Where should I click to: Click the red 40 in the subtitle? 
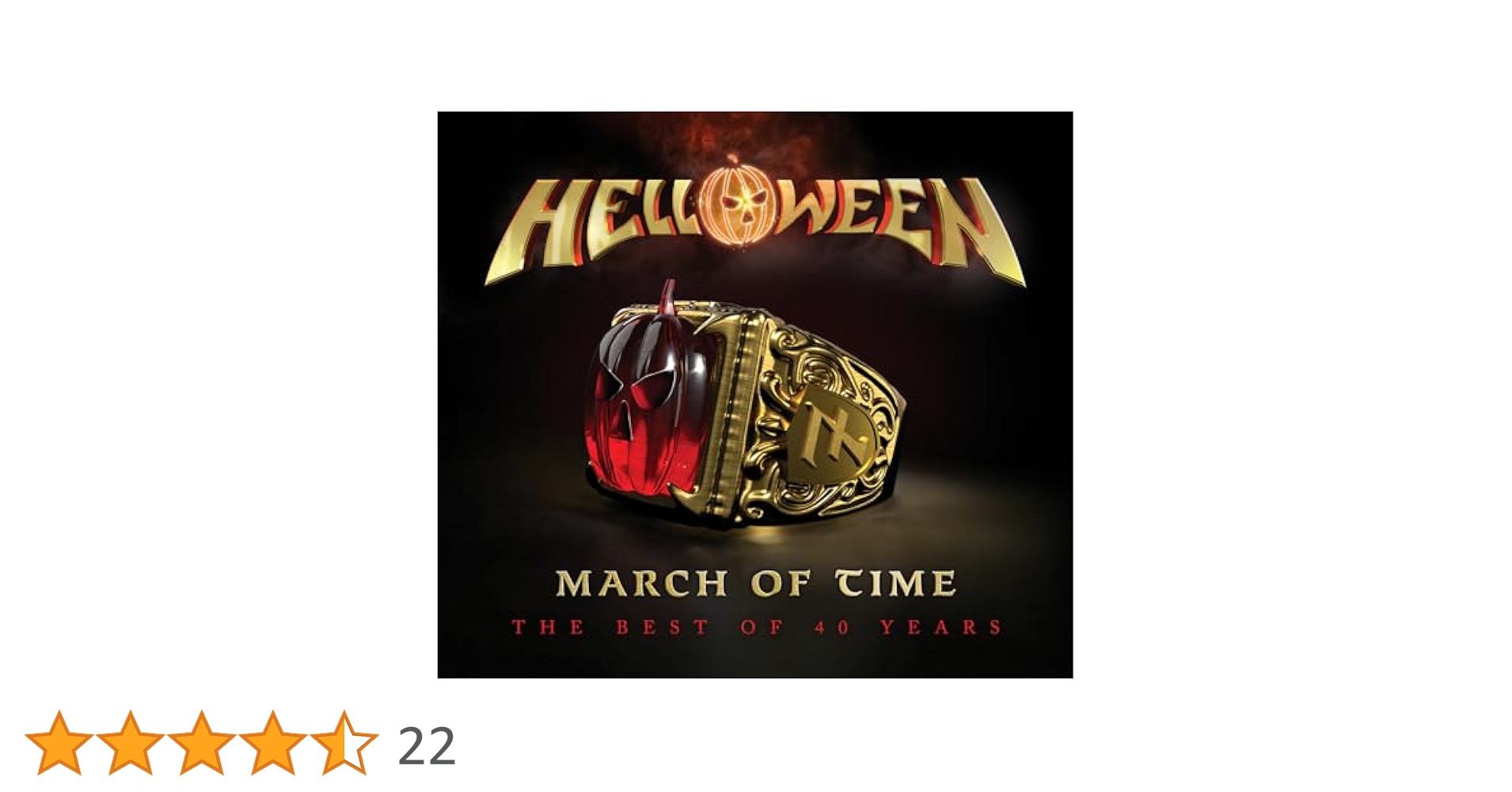[x=831, y=627]
